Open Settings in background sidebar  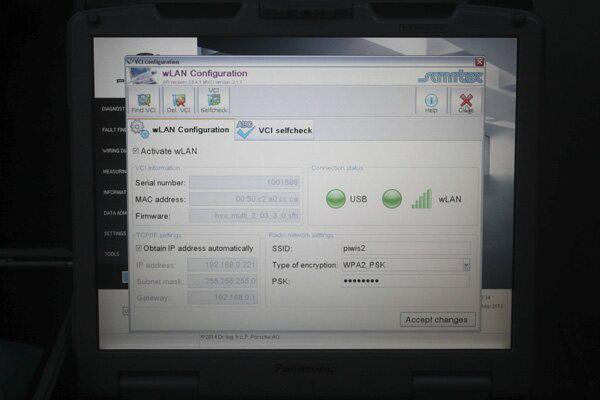(x=115, y=233)
